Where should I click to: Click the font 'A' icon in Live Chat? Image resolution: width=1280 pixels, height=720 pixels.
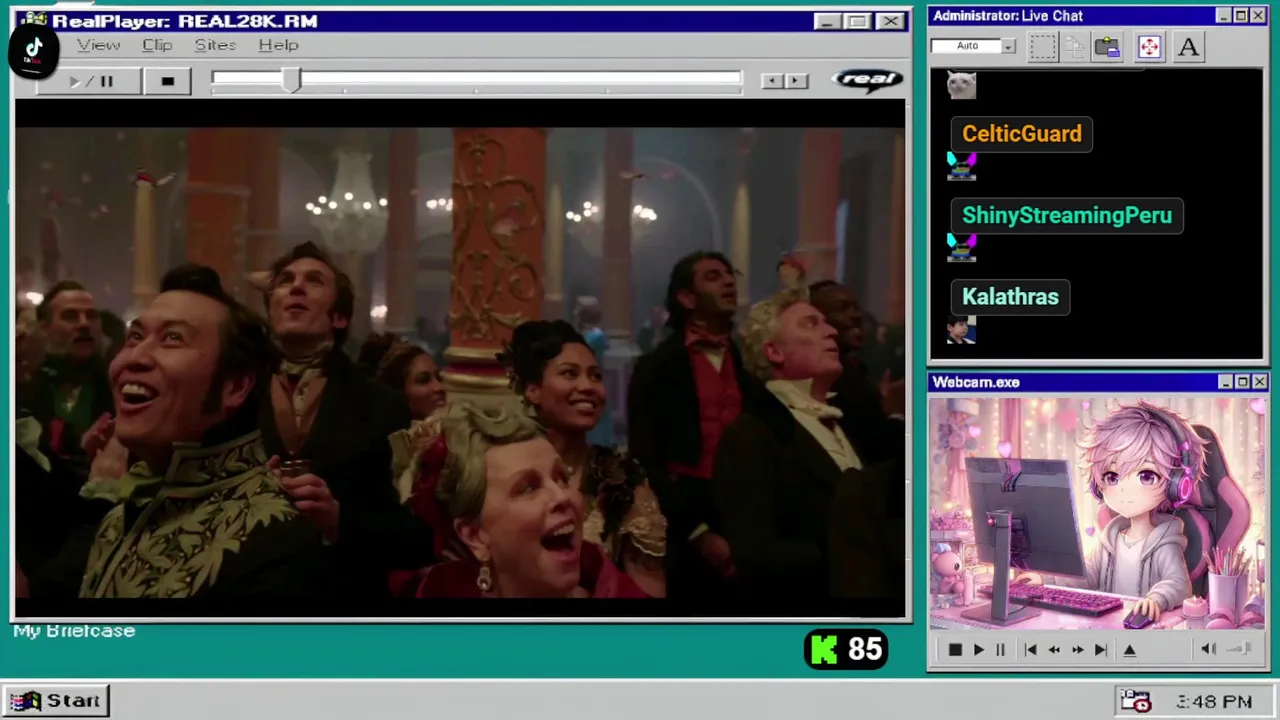(x=1188, y=47)
